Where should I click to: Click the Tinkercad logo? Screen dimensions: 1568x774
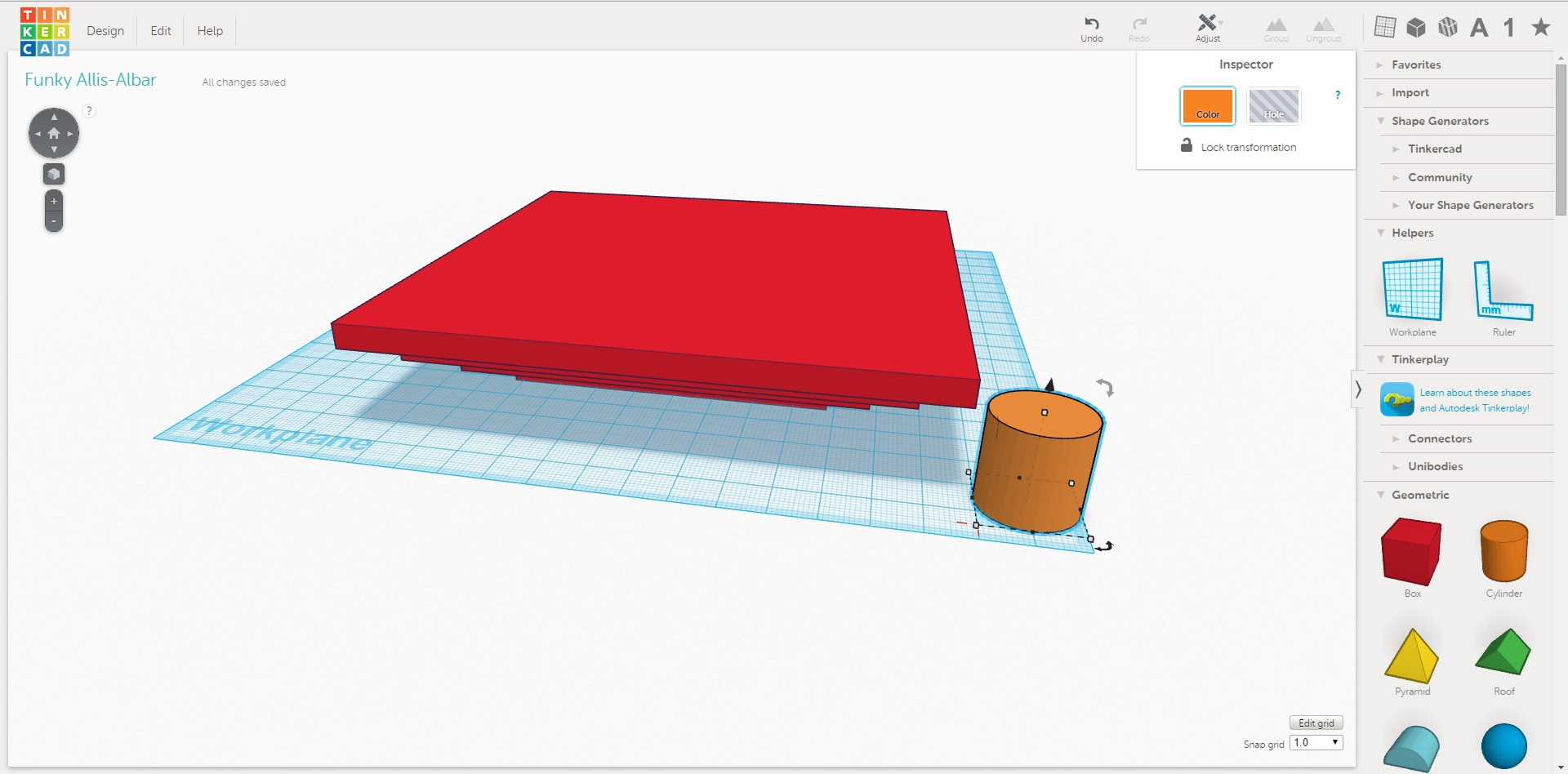tap(45, 31)
